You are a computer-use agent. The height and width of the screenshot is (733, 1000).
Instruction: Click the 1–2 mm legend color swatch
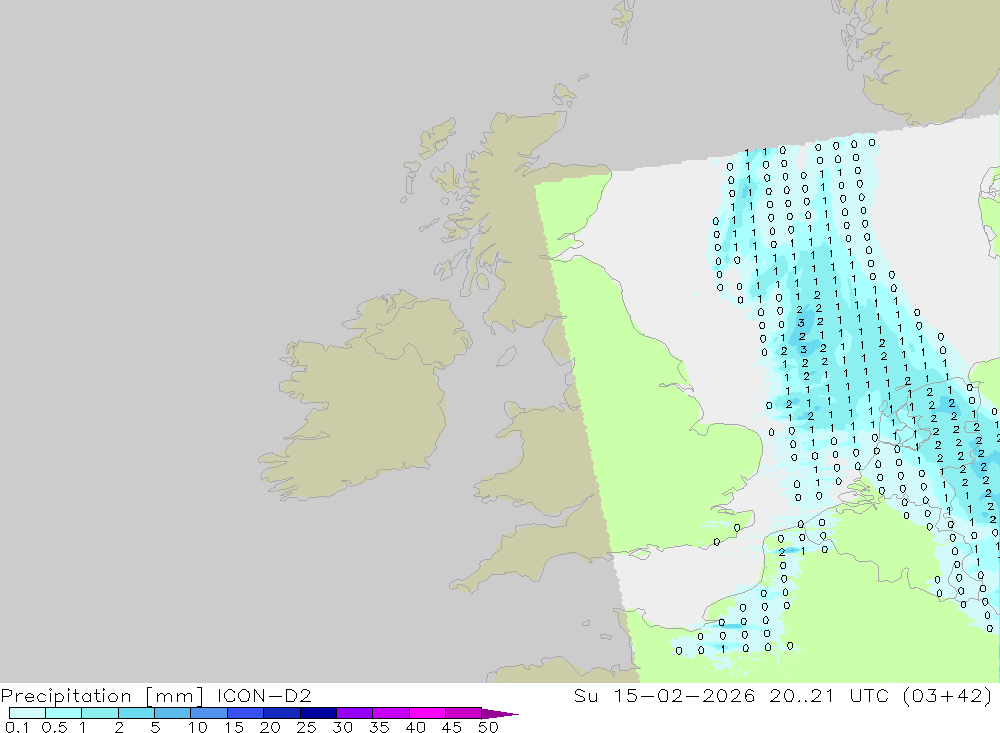pos(99,713)
